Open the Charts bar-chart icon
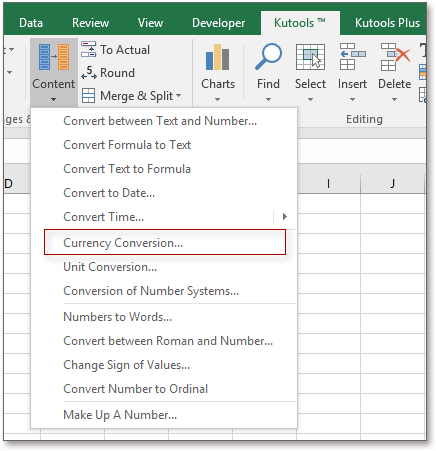 pos(217,57)
